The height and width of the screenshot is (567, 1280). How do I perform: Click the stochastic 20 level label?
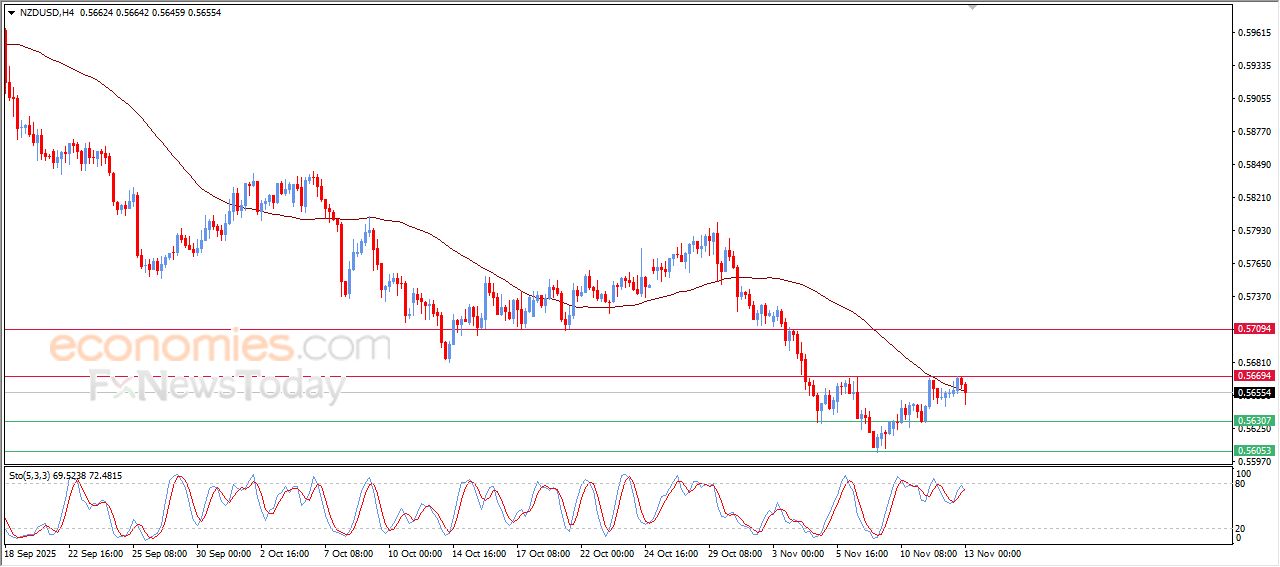1241,528
